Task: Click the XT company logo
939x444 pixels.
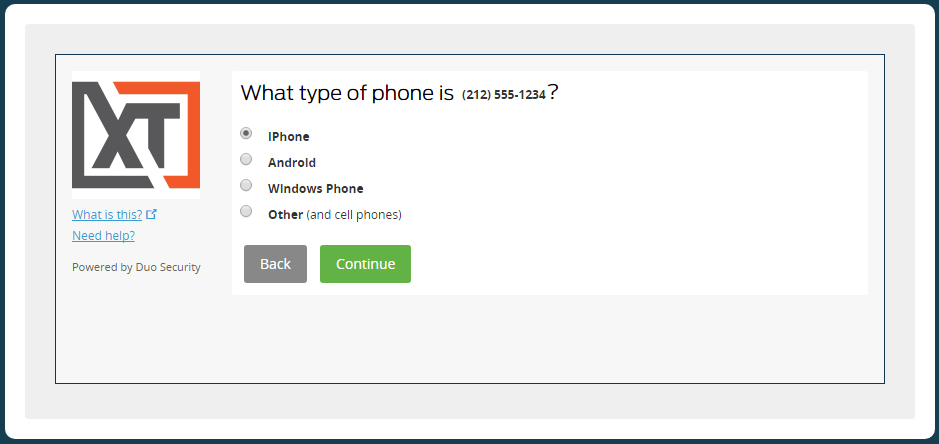Action: [136, 135]
